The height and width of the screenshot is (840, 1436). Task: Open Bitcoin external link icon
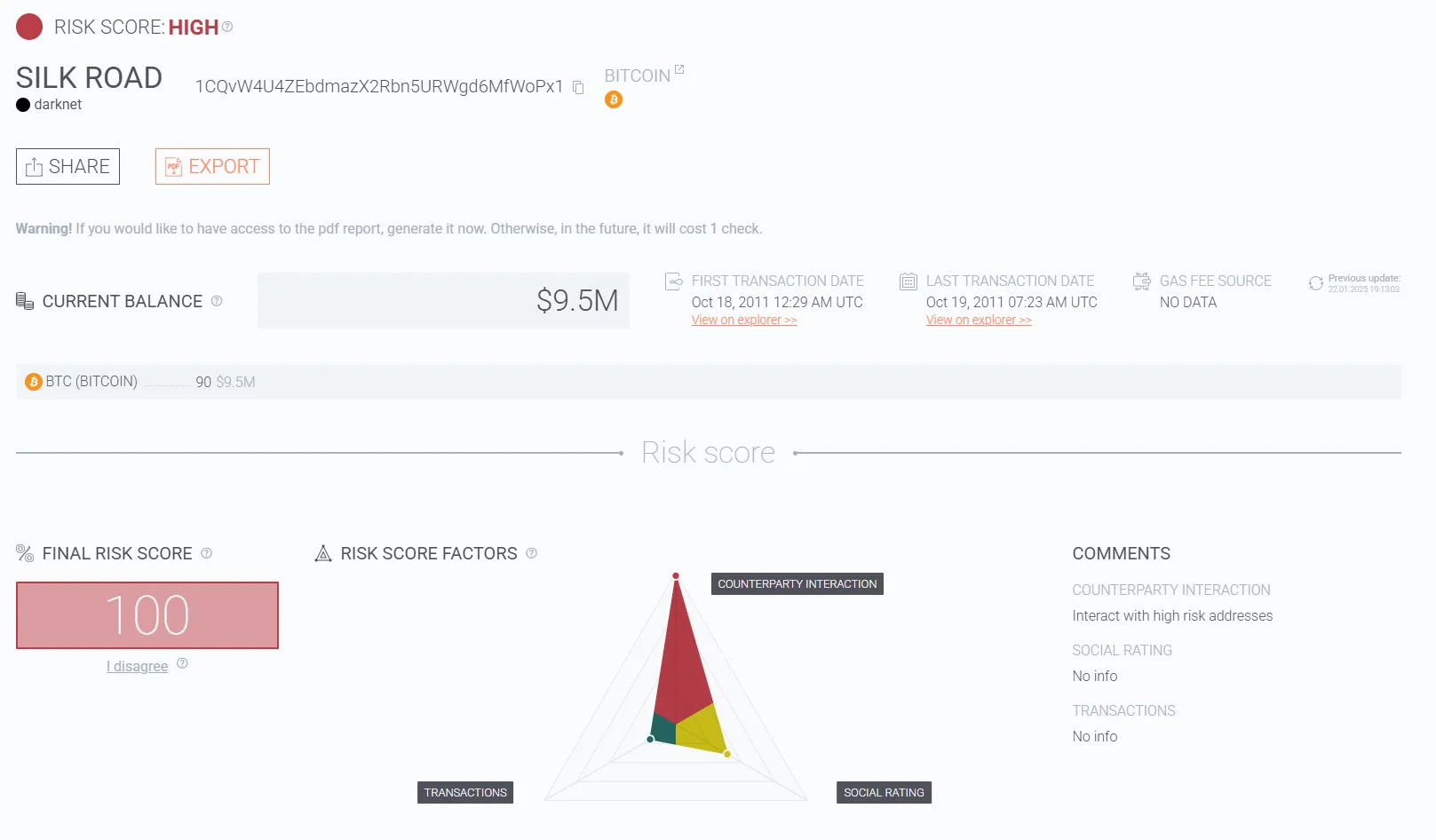click(x=679, y=69)
